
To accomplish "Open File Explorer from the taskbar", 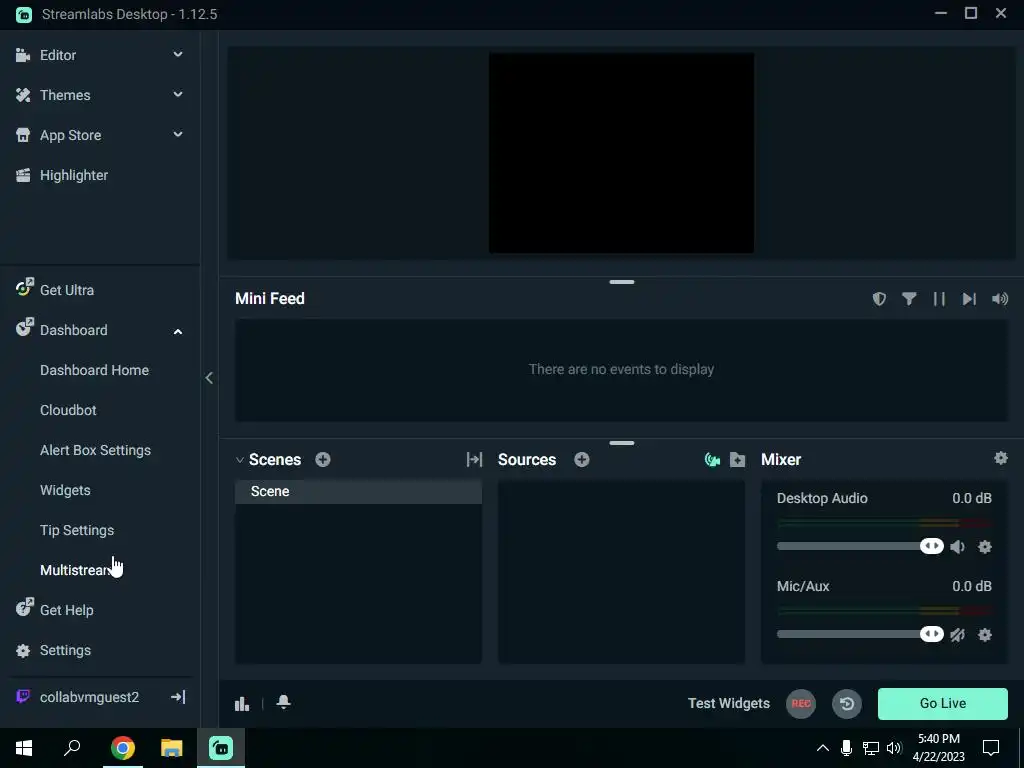I will (x=172, y=748).
